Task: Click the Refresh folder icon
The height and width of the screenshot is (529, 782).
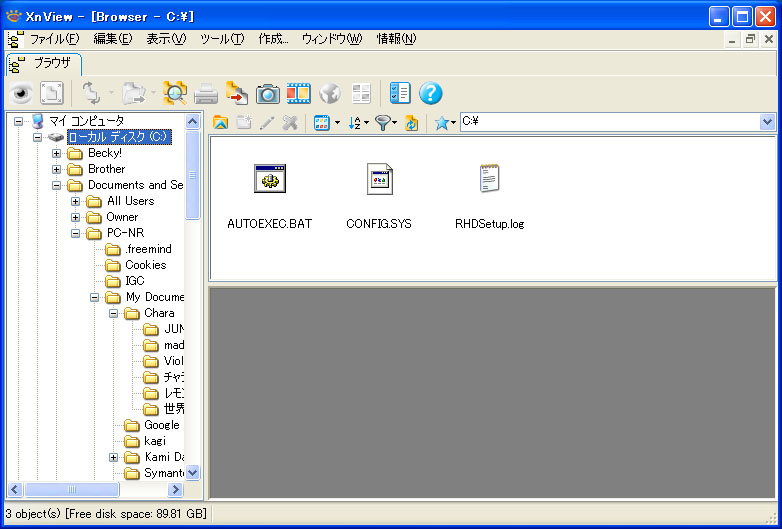Action: (411, 122)
